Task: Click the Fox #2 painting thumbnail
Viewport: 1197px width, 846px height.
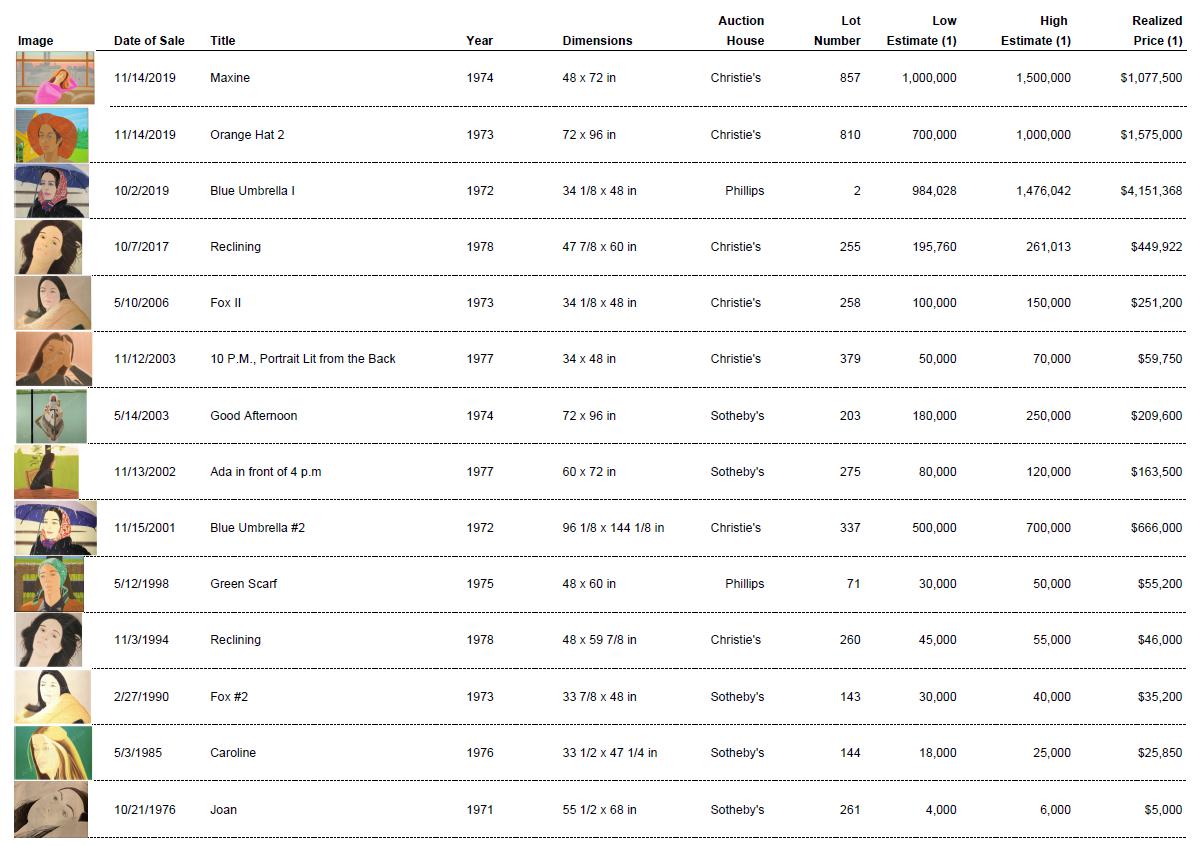Action: point(53,697)
